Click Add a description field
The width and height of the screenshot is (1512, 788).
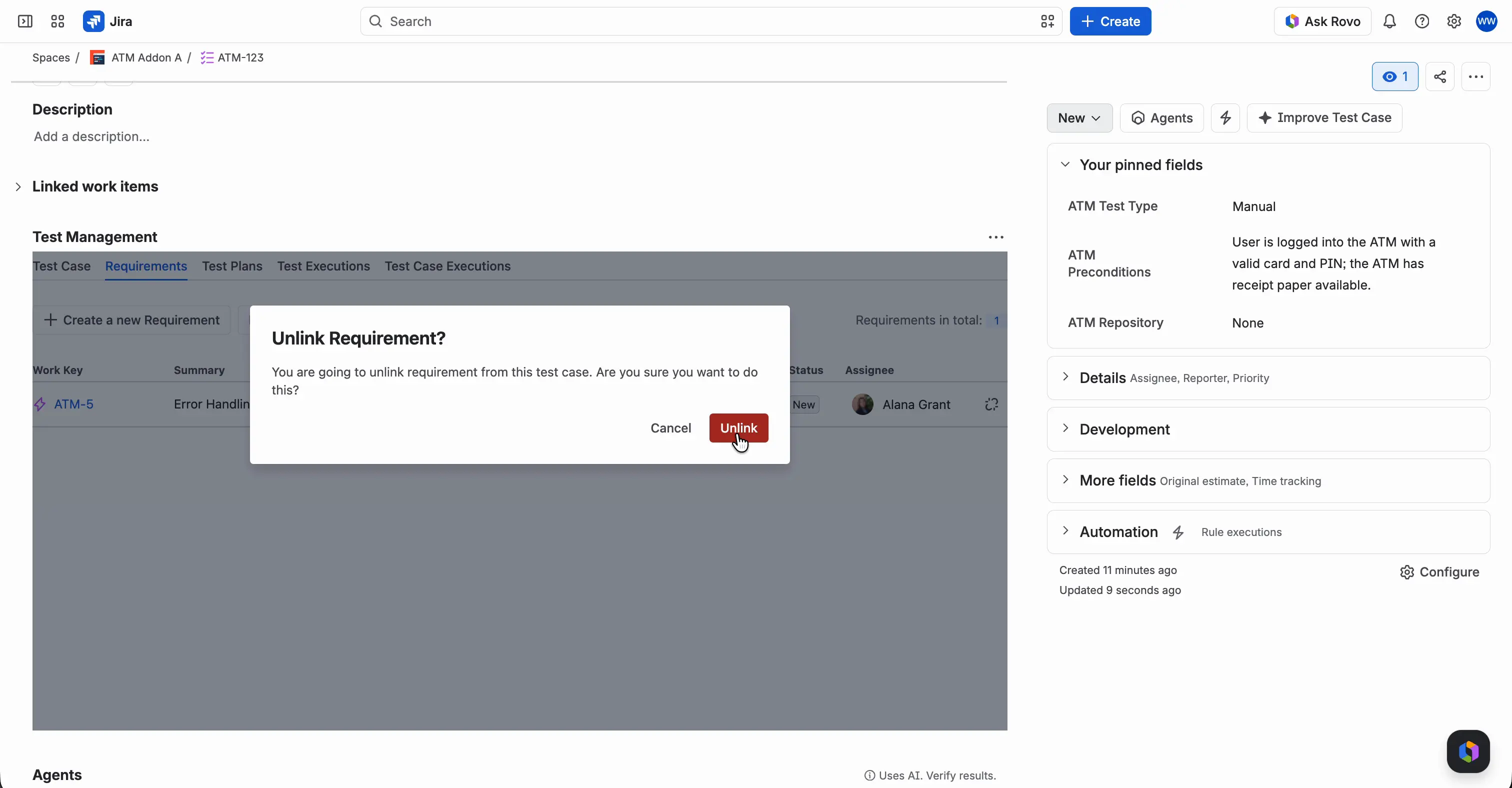point(91,136)
